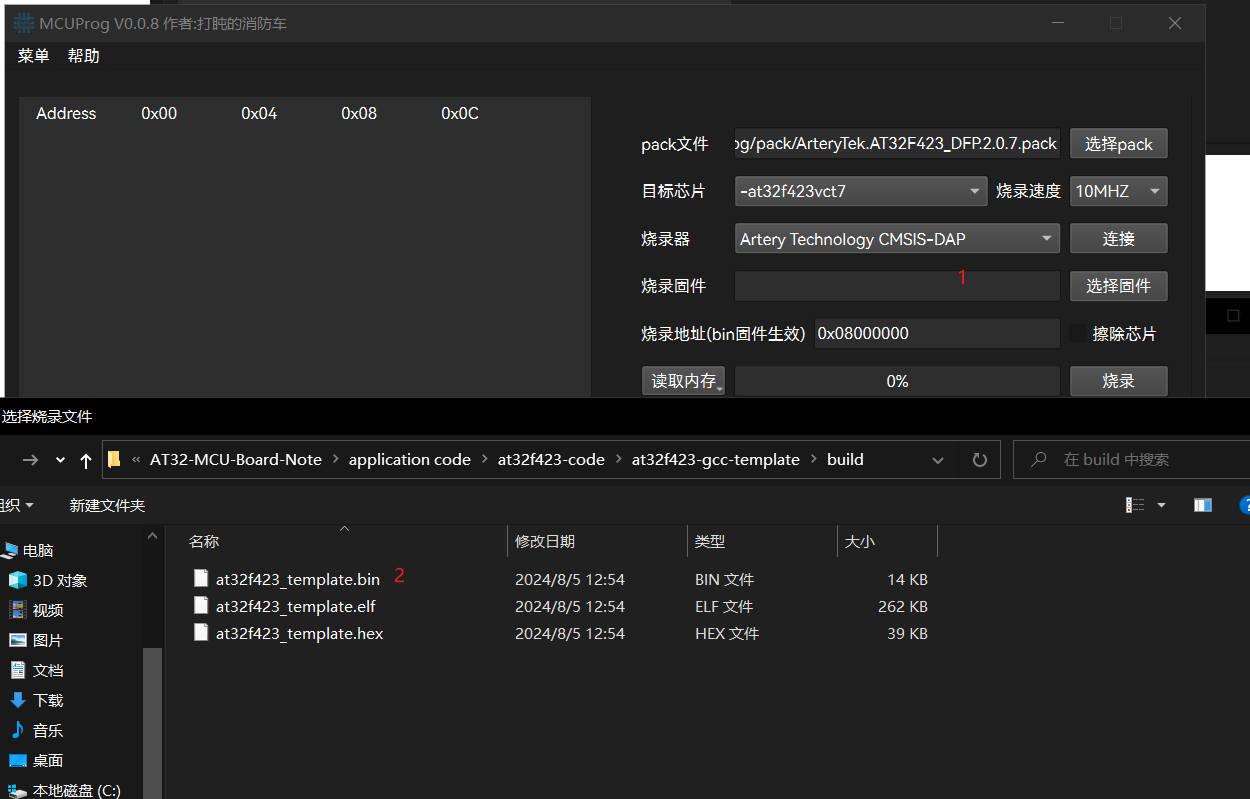The height and width of the screenshot is (799, 1250).
Task: Toggle the preview pane icon
Action: tap(1203, 506)
